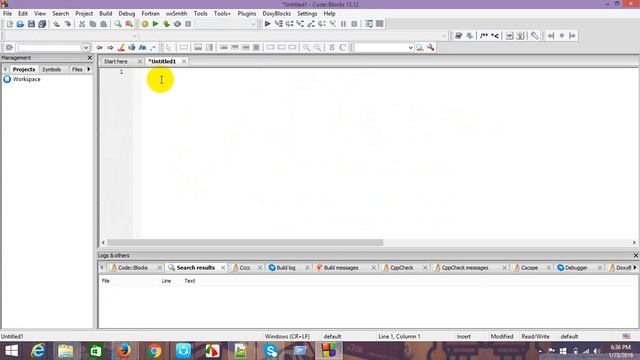The image size is (640, 360).
Task: Click the debugger Pause icon
Action: click(x=343, y=24)
